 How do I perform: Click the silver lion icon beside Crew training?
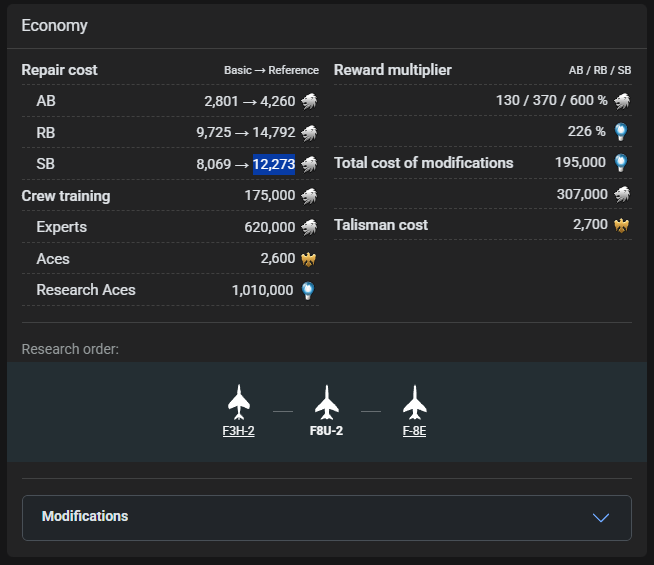(x=310, y=196)
